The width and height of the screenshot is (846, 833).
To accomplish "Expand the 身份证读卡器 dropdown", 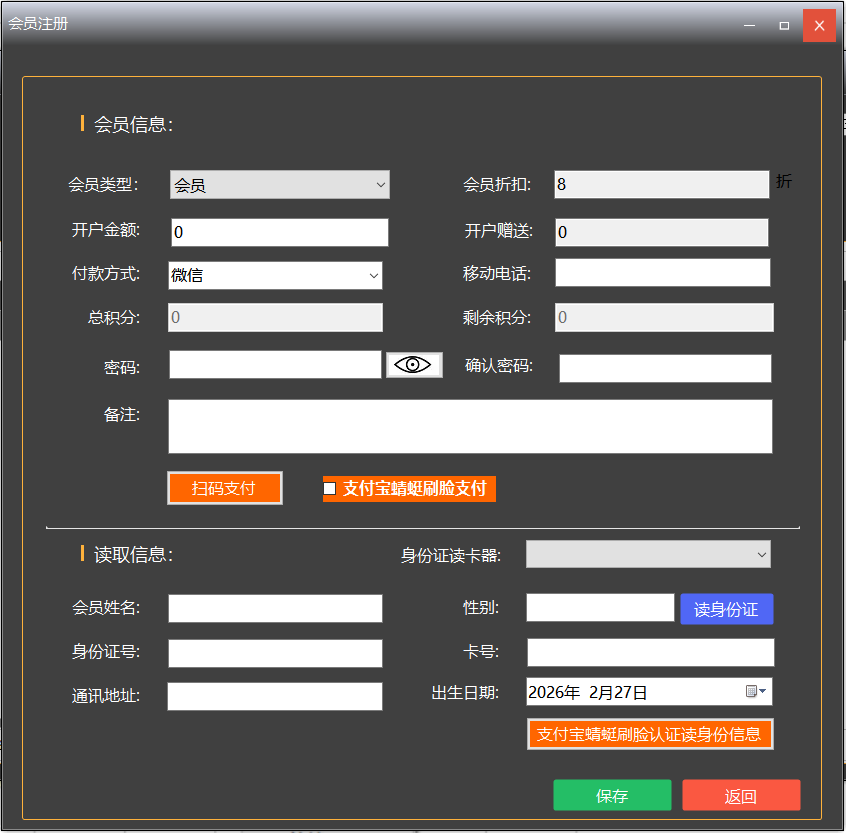I will (648, 554).
